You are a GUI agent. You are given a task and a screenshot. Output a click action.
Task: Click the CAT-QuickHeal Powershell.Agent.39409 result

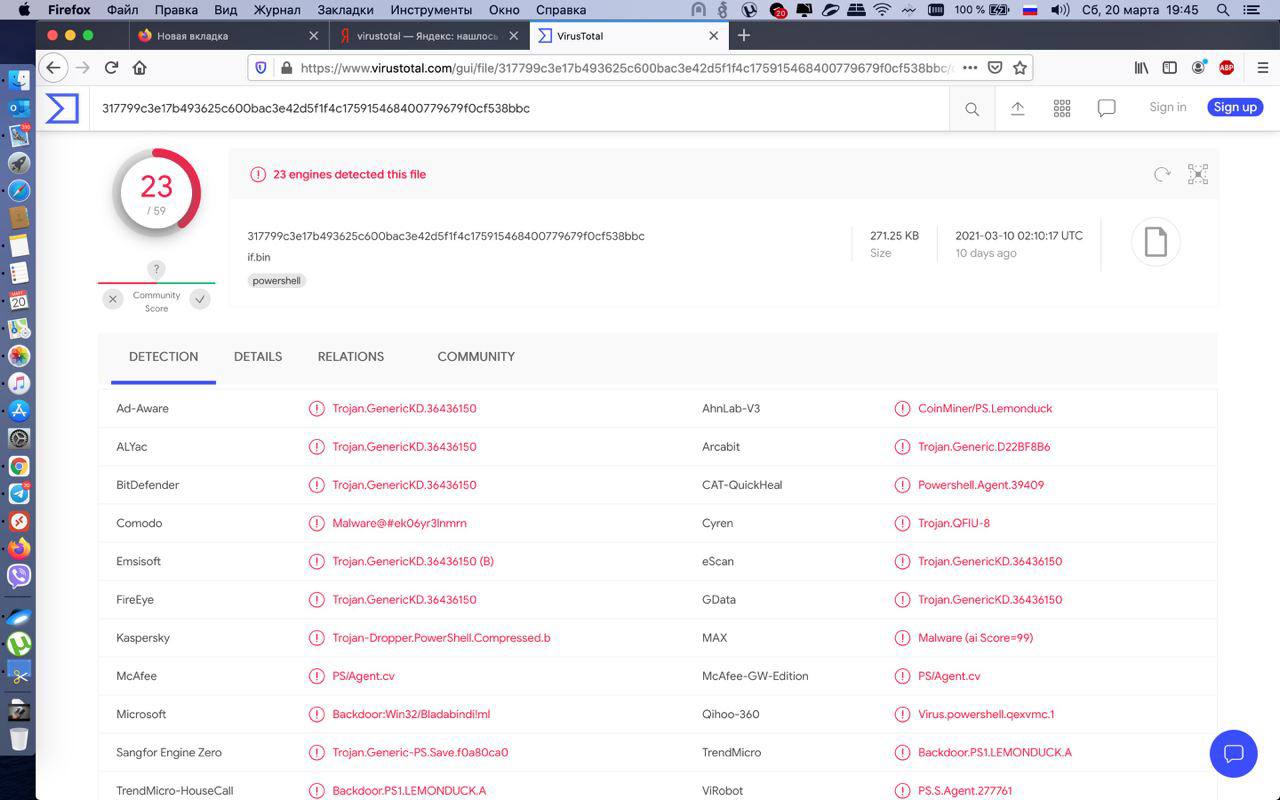coord(981,485)
